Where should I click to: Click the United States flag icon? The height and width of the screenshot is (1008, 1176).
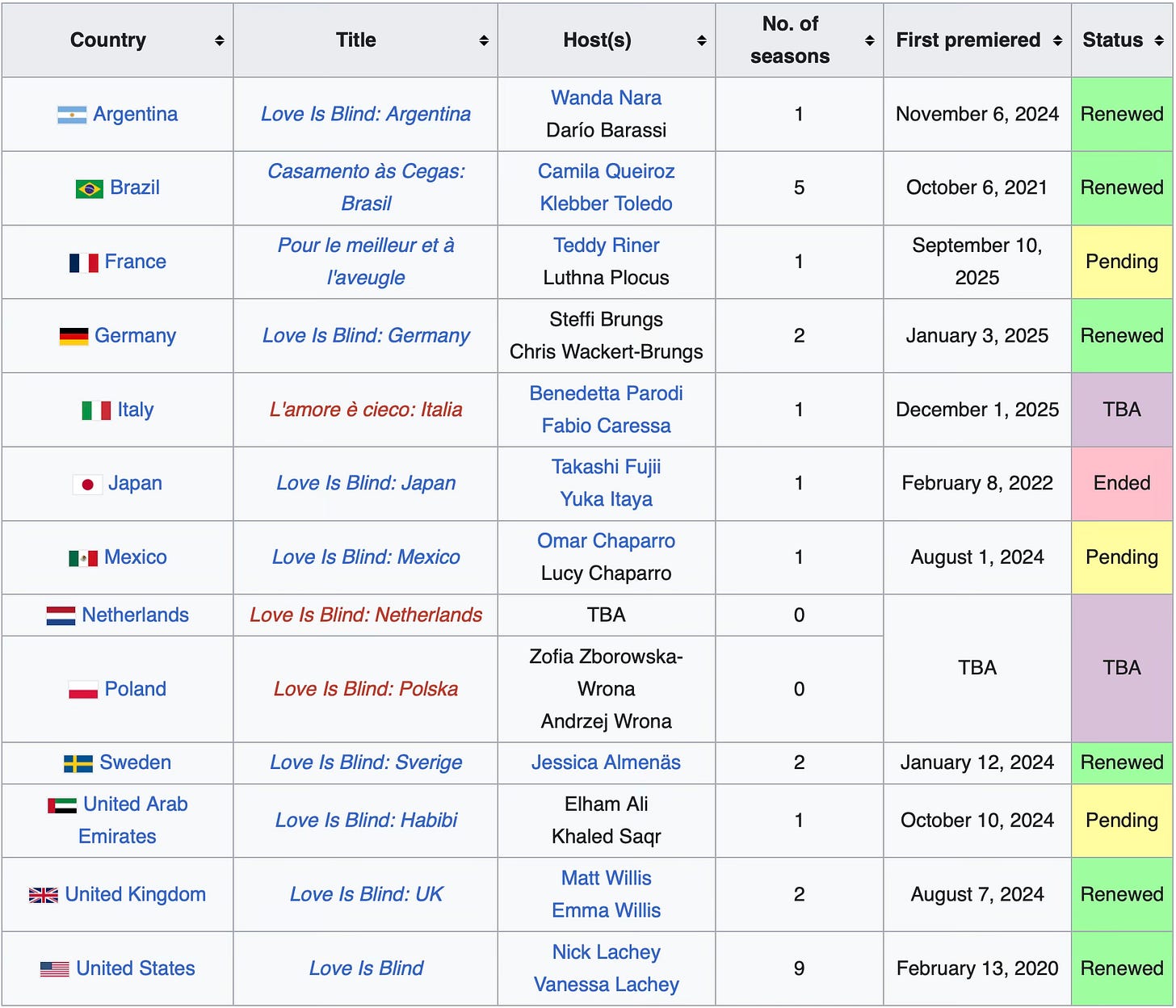[55, 969]
